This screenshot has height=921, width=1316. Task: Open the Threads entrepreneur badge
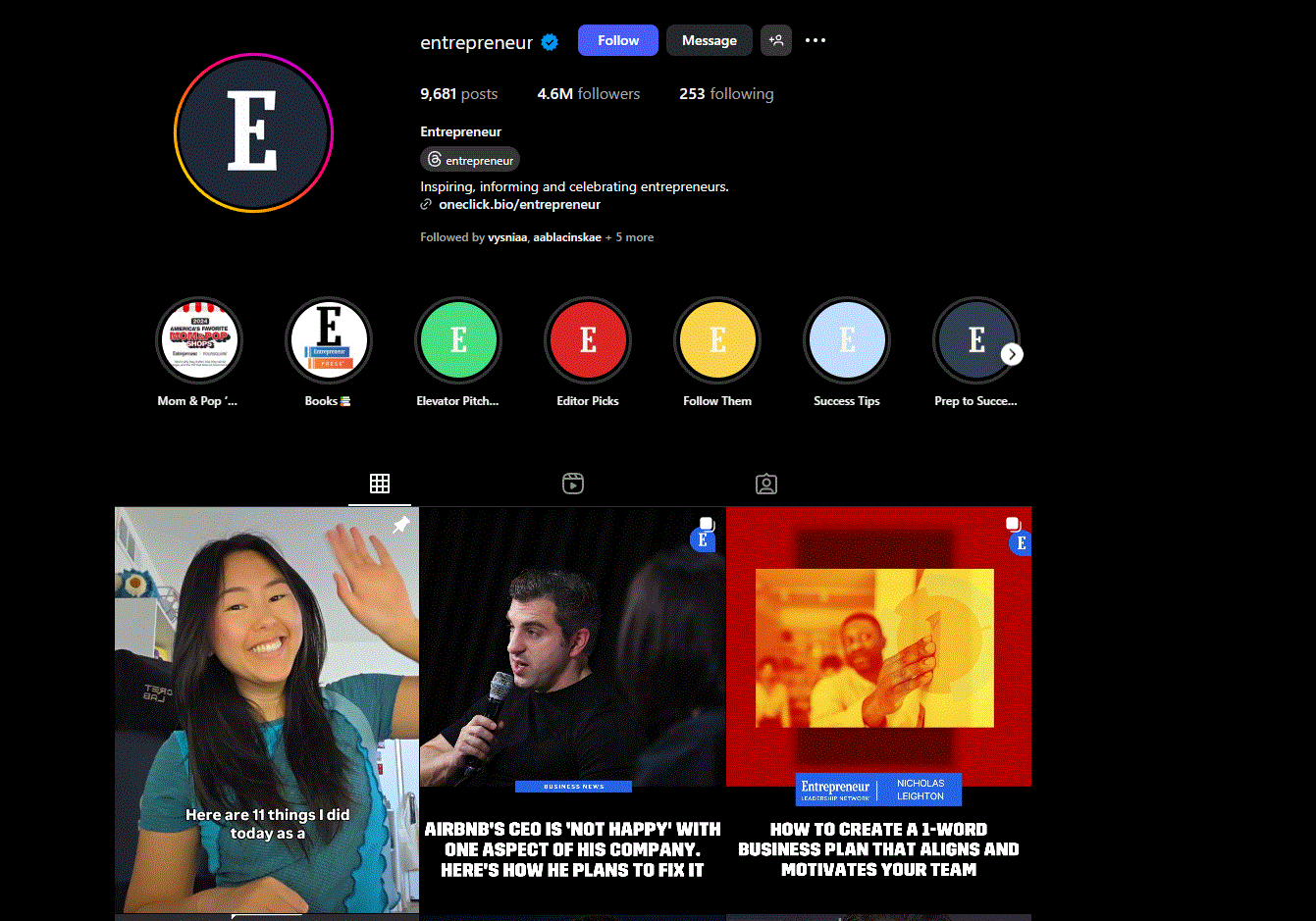pos(470,160)
